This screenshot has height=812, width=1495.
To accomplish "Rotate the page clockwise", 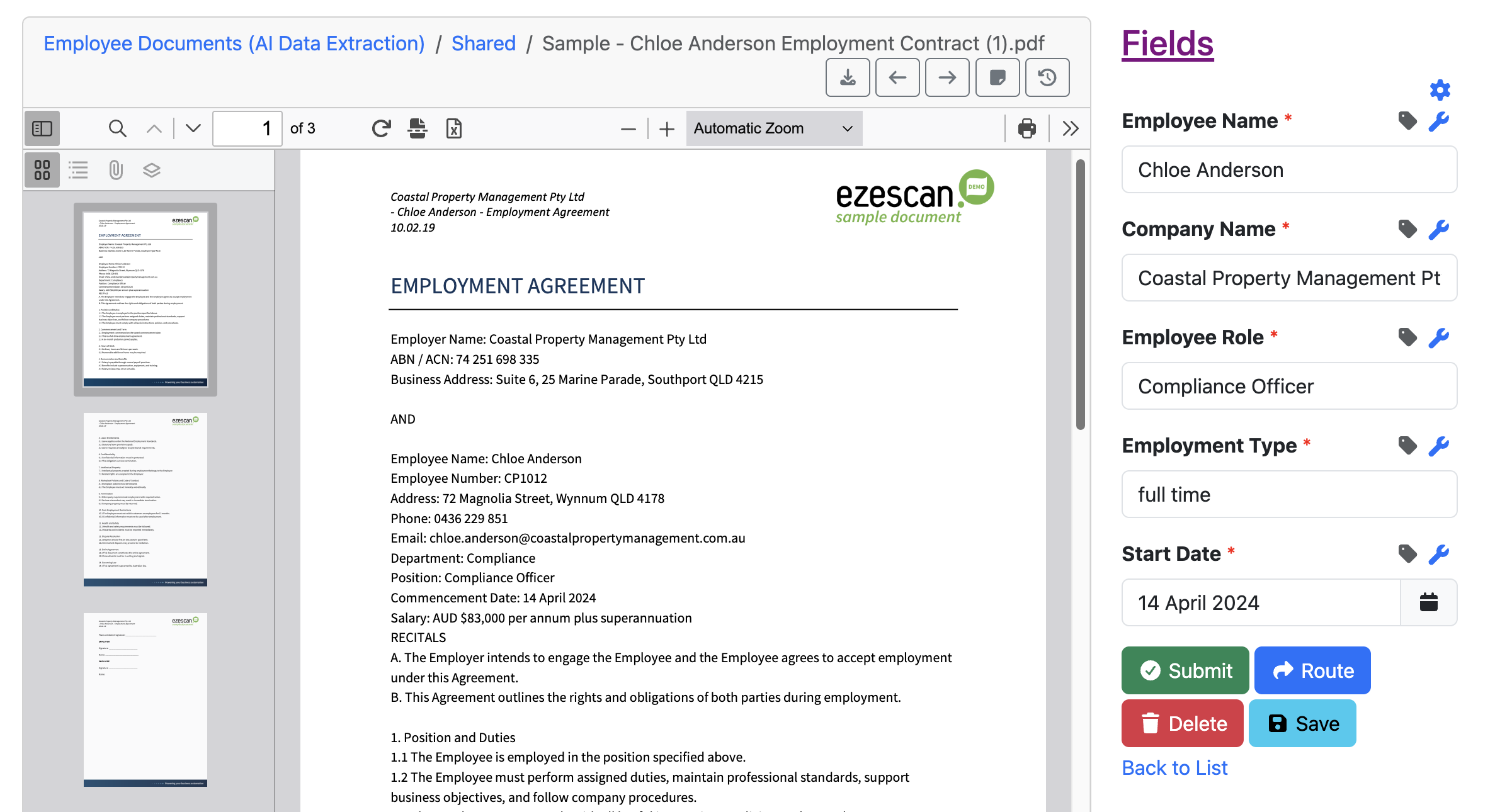I will pyautogui.click(x=381, y=128).
